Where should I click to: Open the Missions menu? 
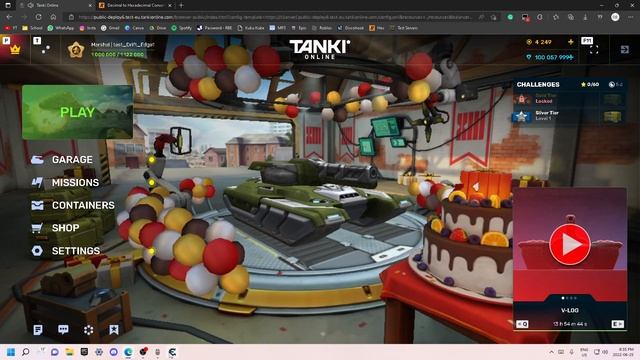point(75,182)
